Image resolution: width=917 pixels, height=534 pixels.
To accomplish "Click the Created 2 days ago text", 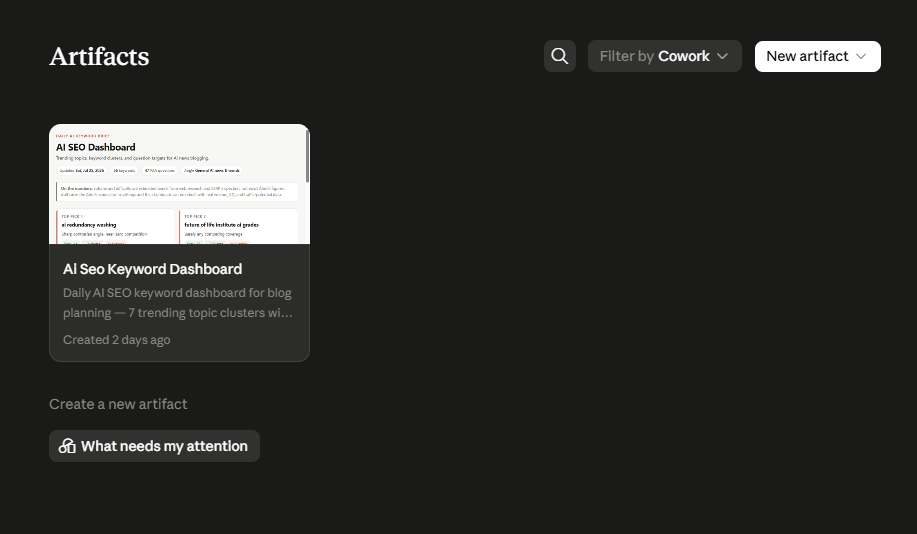I will pos(116,340).
